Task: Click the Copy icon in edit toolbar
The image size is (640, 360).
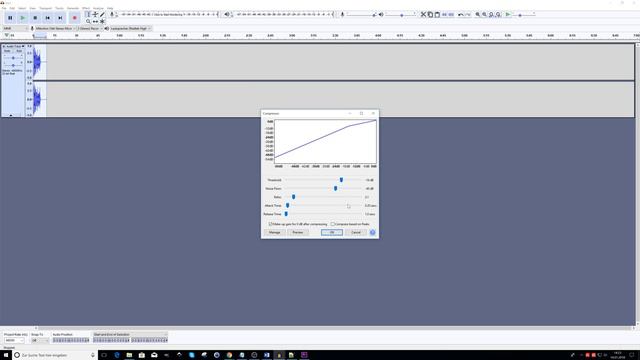Action: 430,14
